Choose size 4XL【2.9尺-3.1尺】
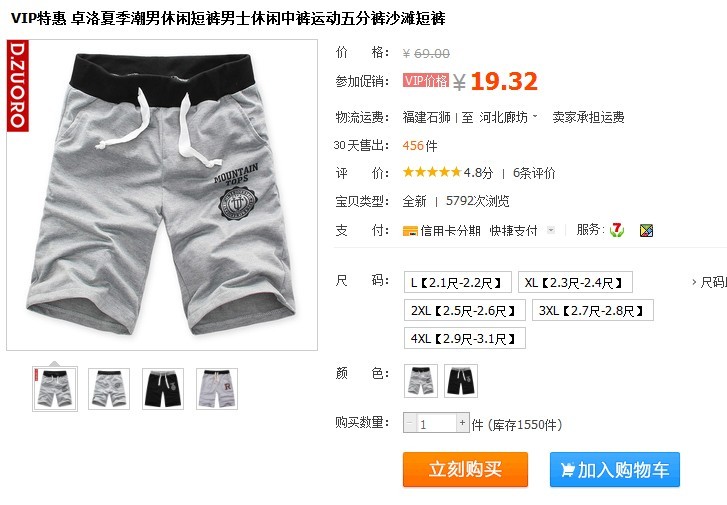727x505 pixels. (465, 338)
